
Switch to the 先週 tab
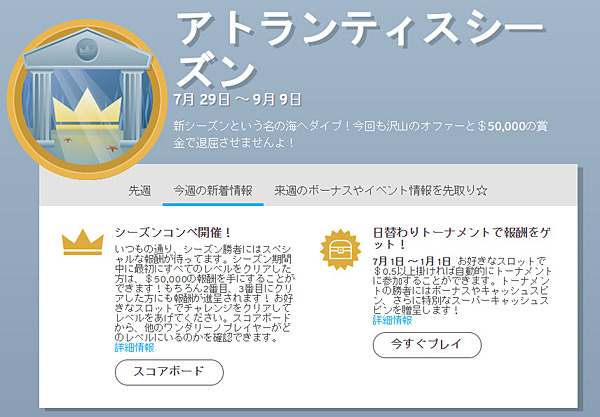pos(139,190)
